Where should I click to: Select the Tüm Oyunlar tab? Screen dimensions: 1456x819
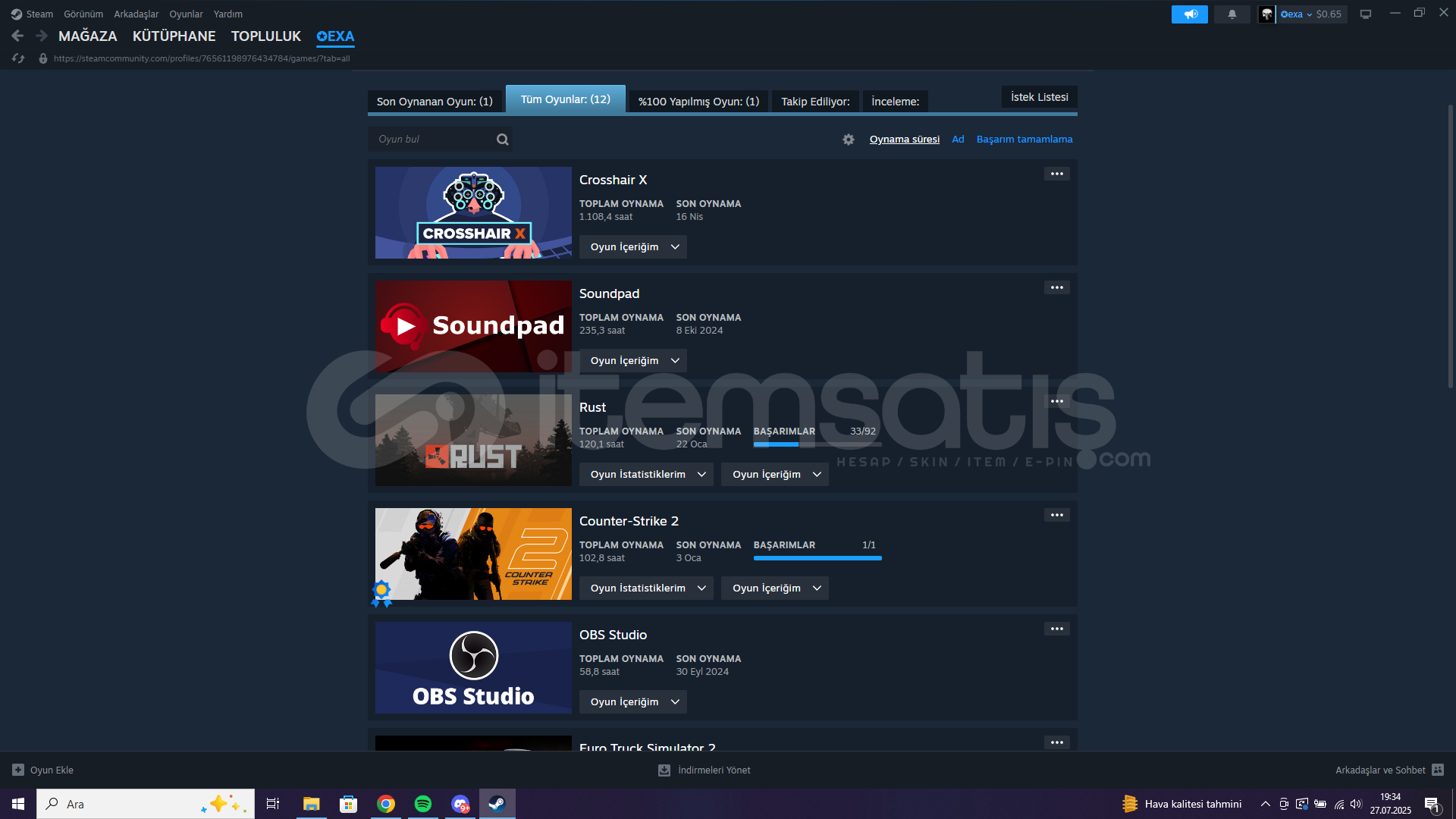(x=566, y=99)
